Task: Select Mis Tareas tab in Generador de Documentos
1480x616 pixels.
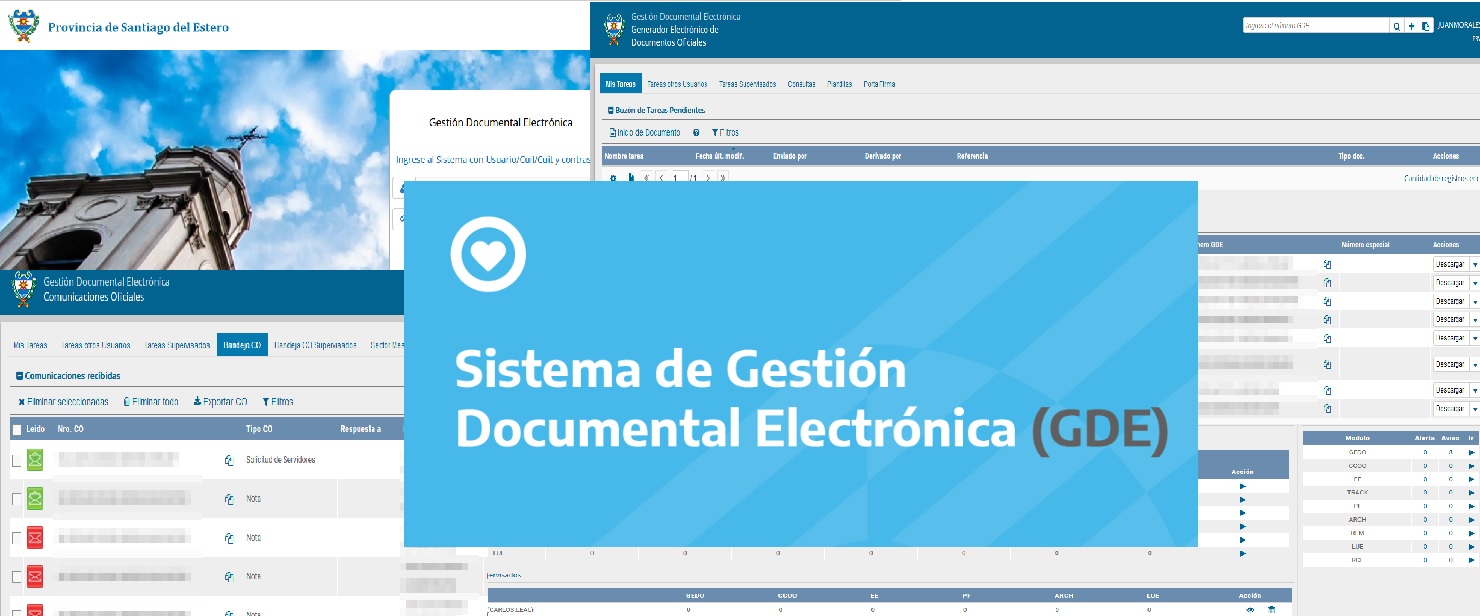Action: click(620, 84)
